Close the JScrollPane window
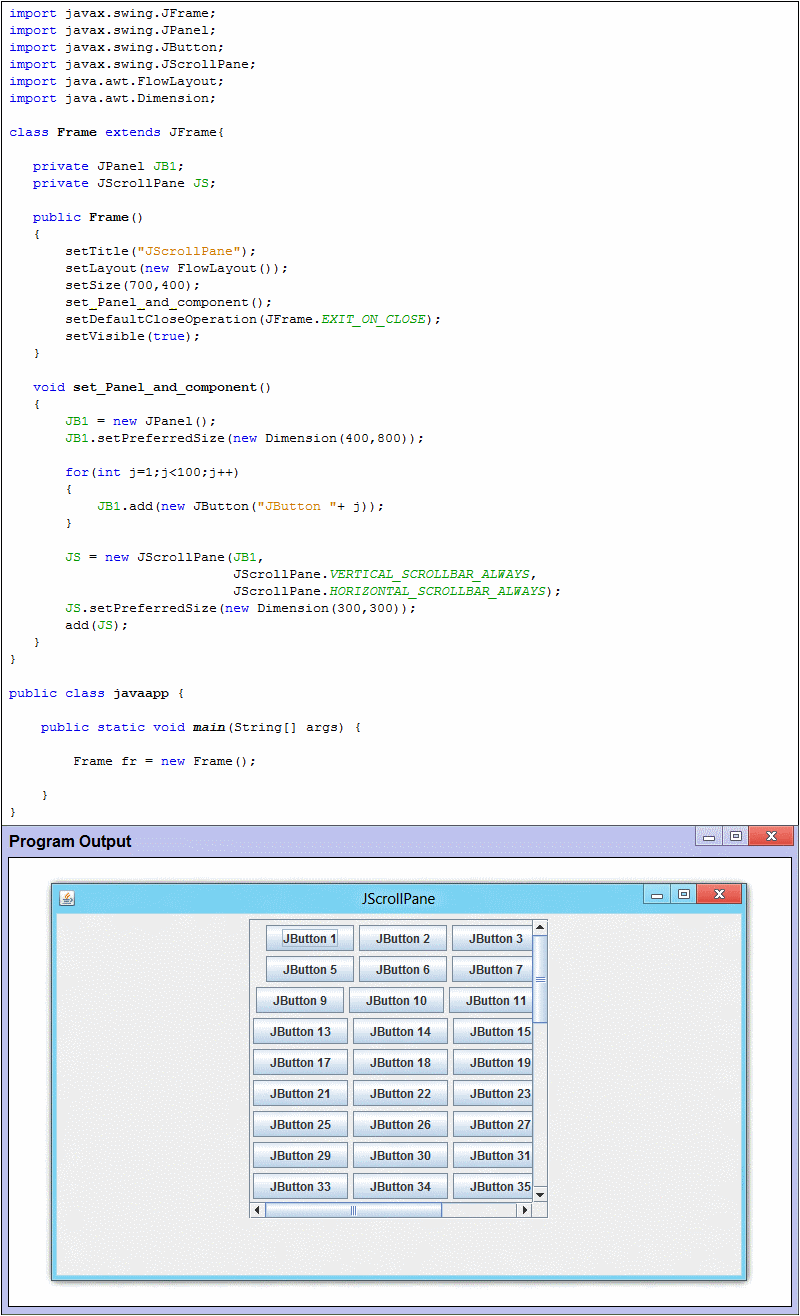This screenshot has width=800, height=1316. pyautogui.click(x=718, y=895)
